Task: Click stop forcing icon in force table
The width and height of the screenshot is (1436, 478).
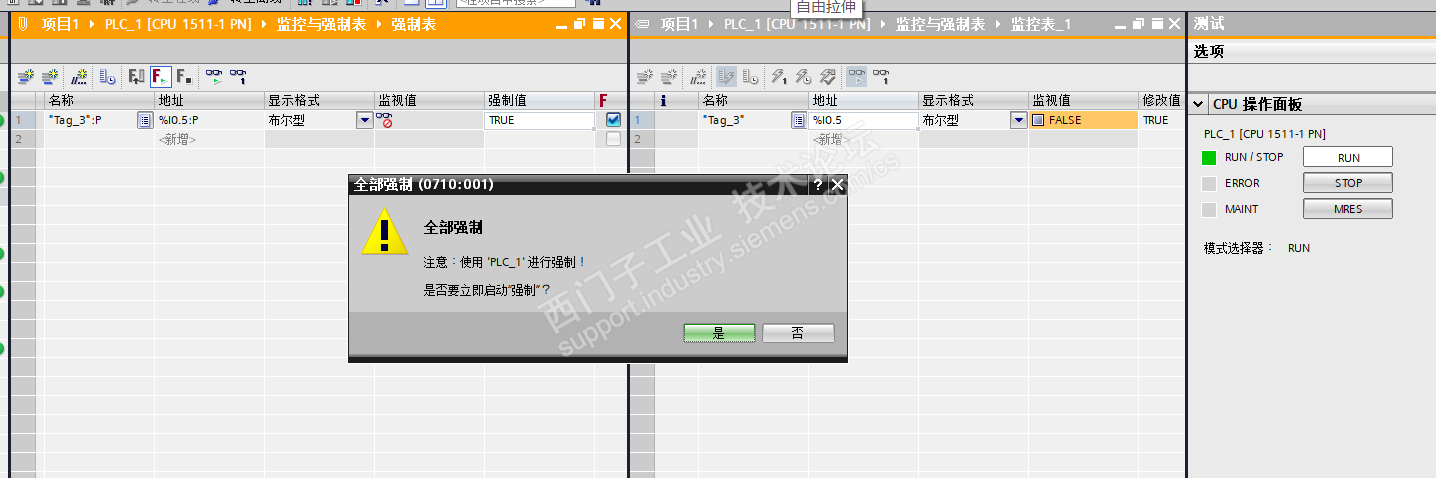Action: tap(184, 75)
